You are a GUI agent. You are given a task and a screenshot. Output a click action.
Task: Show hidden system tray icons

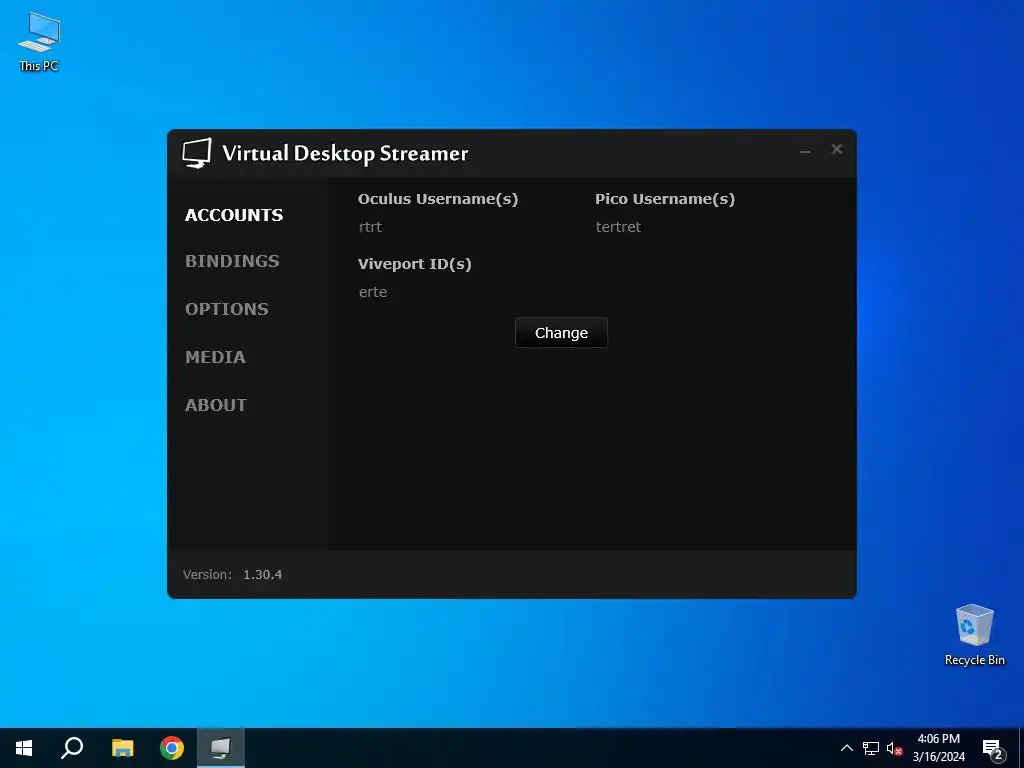[x=846, y=748]
